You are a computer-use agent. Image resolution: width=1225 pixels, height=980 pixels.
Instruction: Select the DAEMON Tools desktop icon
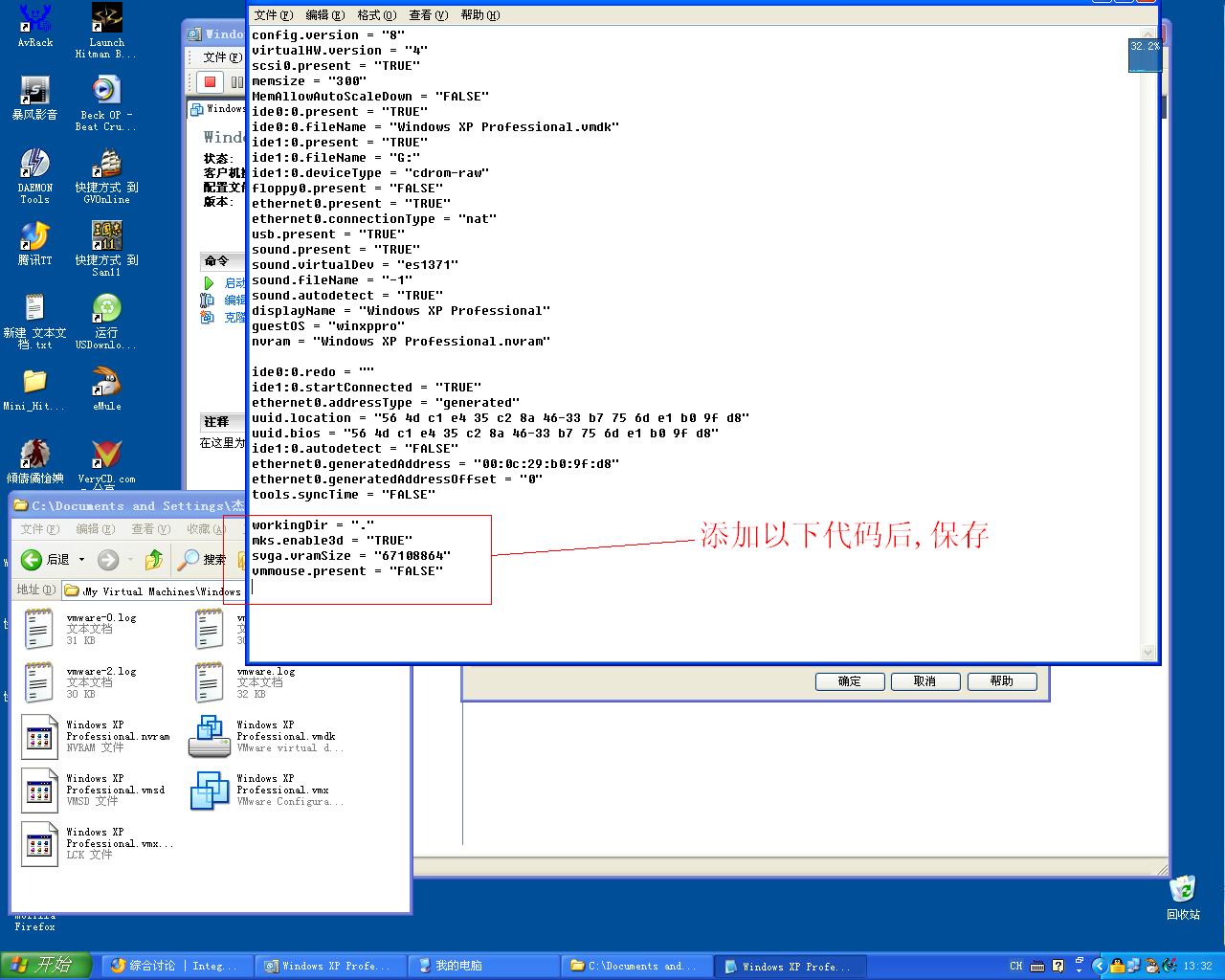(x=35, y=176)
